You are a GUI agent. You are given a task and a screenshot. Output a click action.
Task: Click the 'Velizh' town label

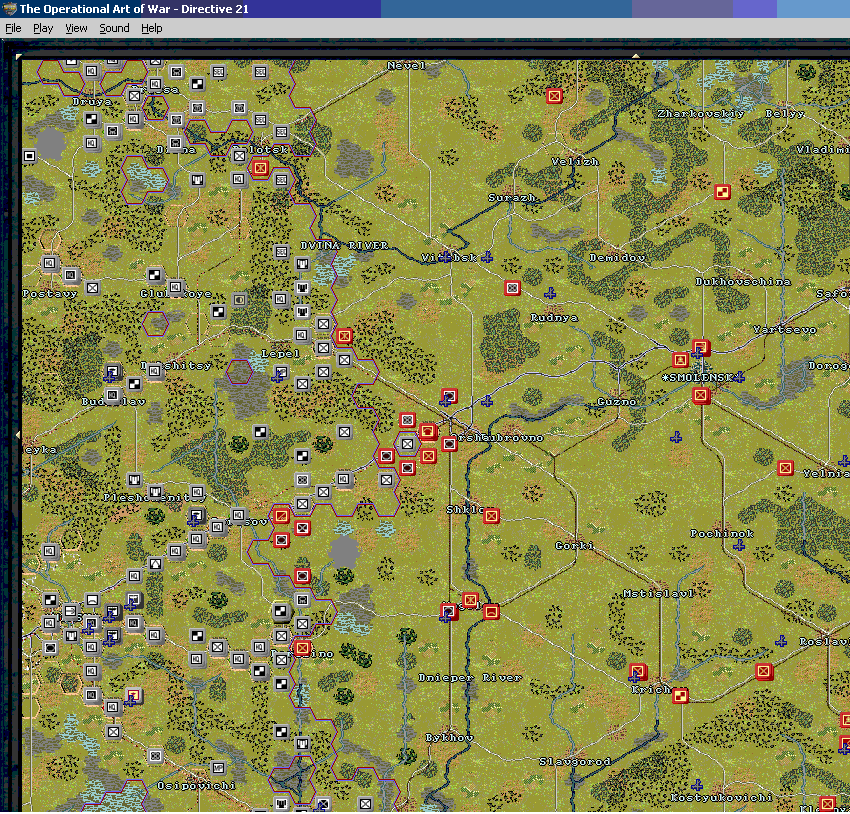(x=575, y=161)
